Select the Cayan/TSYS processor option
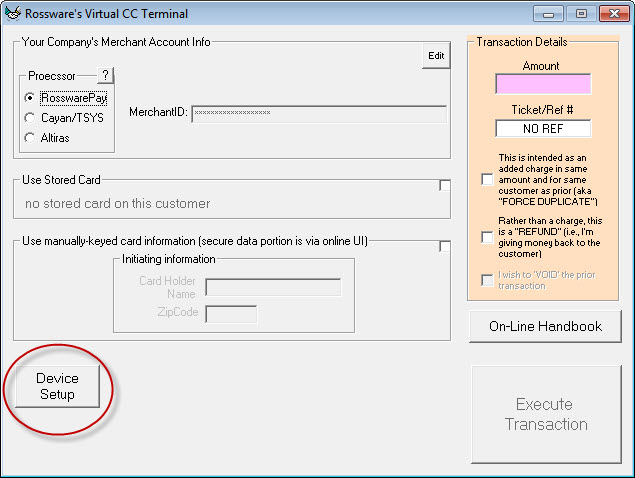Viewport: 635px width, 478px height. 30,118
